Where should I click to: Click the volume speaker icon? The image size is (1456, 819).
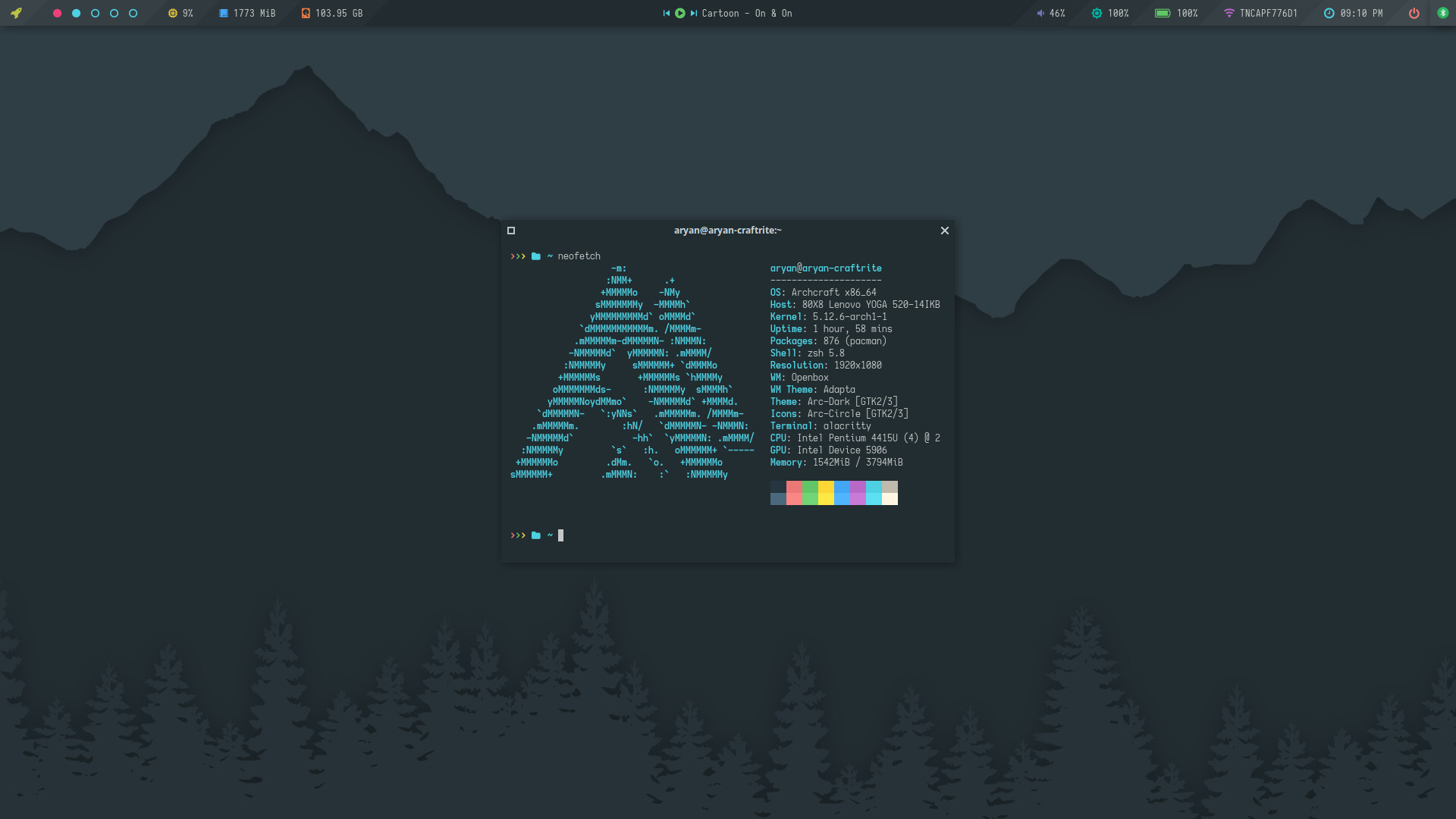tap(1040, 13)
